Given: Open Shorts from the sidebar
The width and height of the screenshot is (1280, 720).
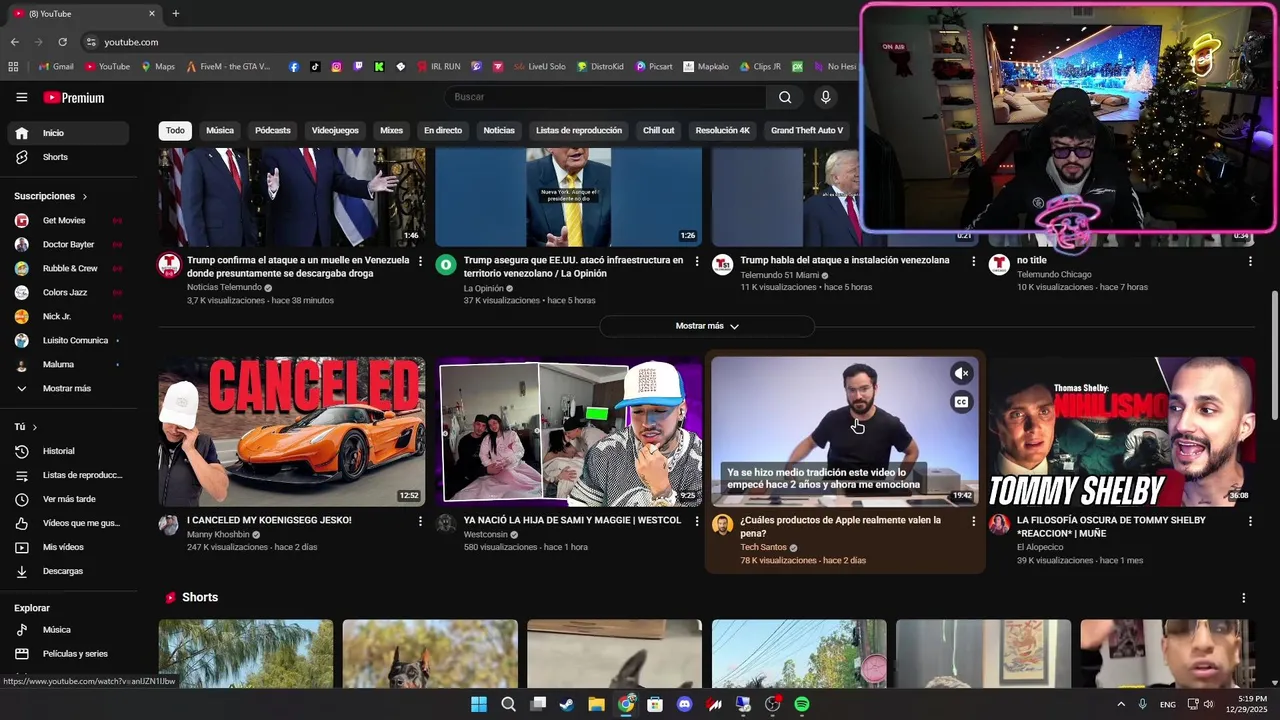Looking at the screenshot, I should tap(68, 157).
